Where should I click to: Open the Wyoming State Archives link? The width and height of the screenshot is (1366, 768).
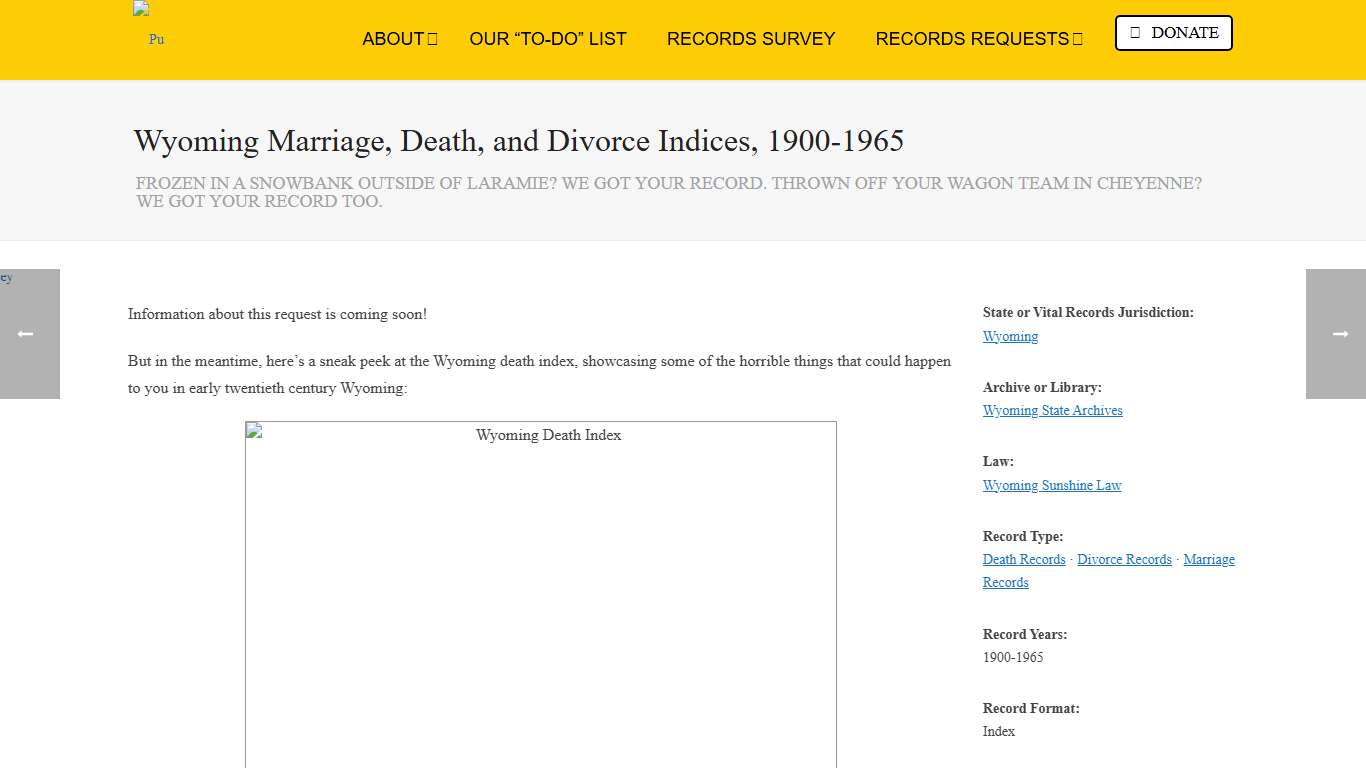click(1052, 410)
